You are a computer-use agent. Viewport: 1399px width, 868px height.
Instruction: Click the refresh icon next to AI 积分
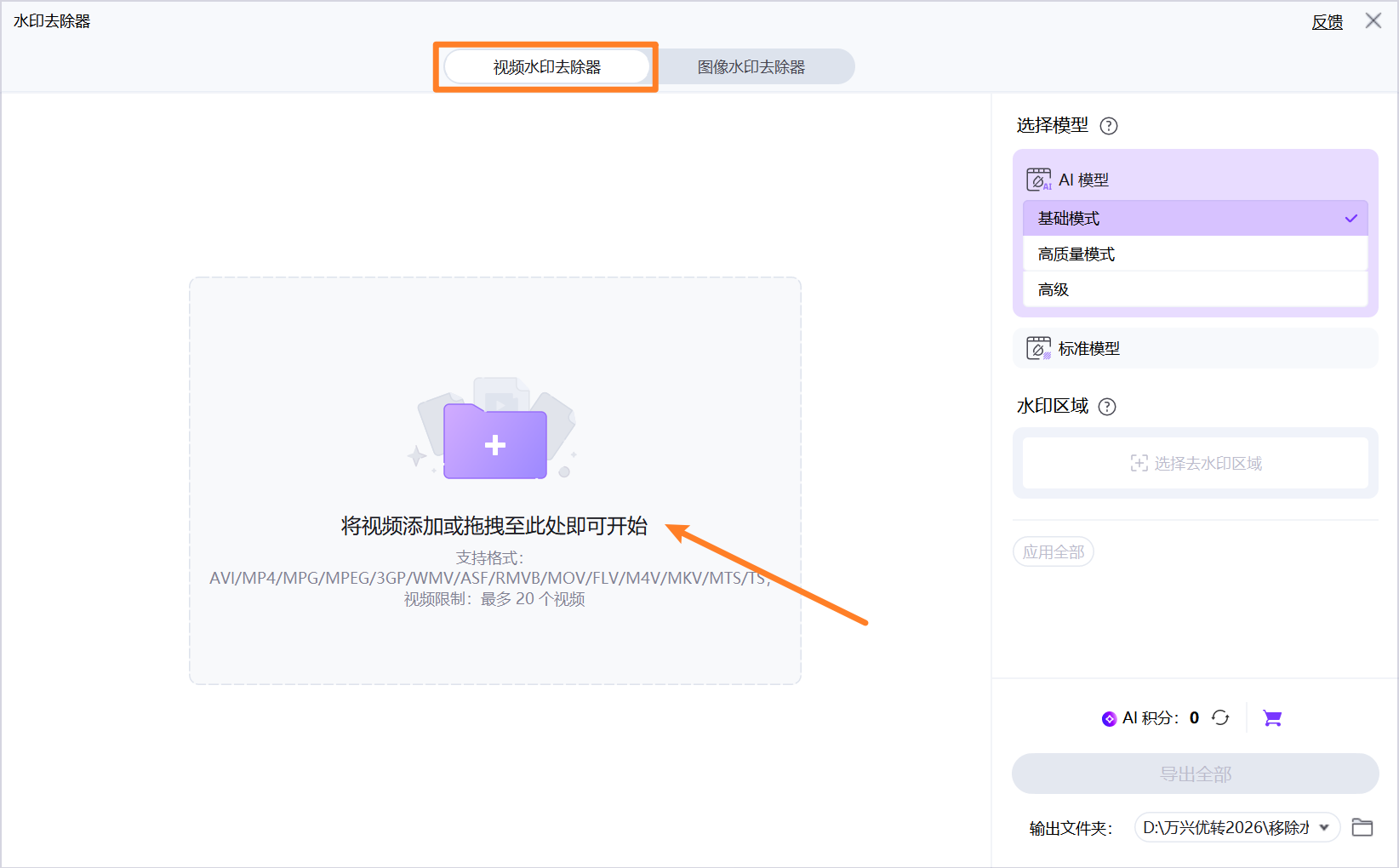1220,717
